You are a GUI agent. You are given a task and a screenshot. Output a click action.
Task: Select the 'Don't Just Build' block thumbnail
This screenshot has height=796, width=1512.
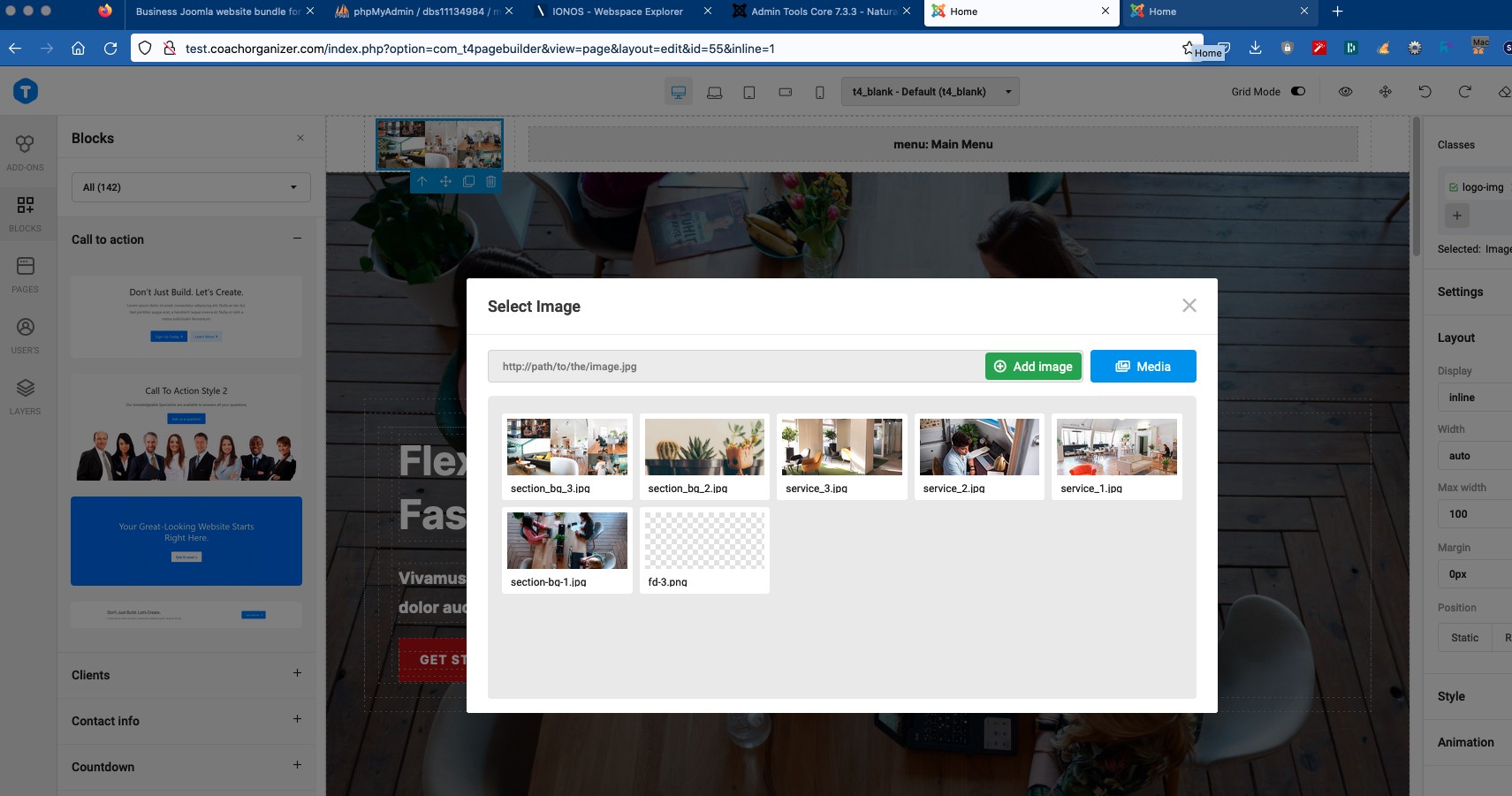[186, 316]
